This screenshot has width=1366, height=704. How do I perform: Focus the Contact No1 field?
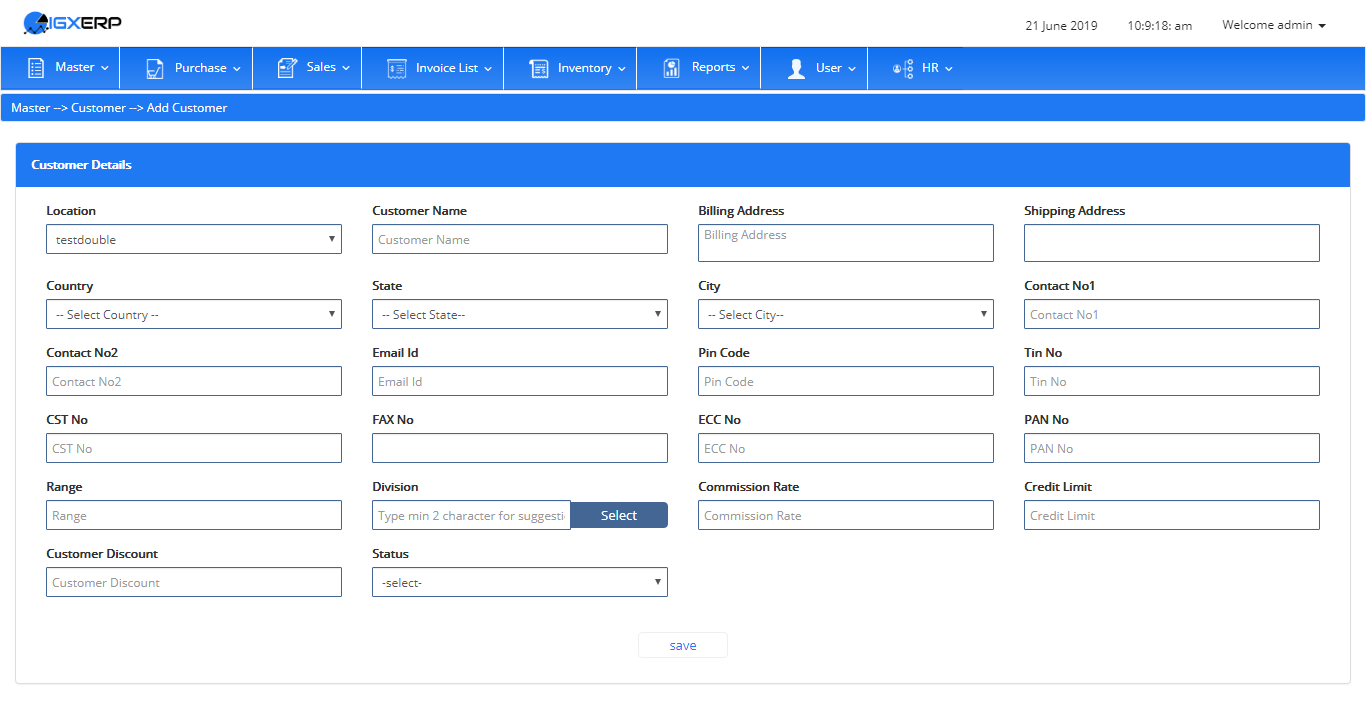[x=1172, y=314]
